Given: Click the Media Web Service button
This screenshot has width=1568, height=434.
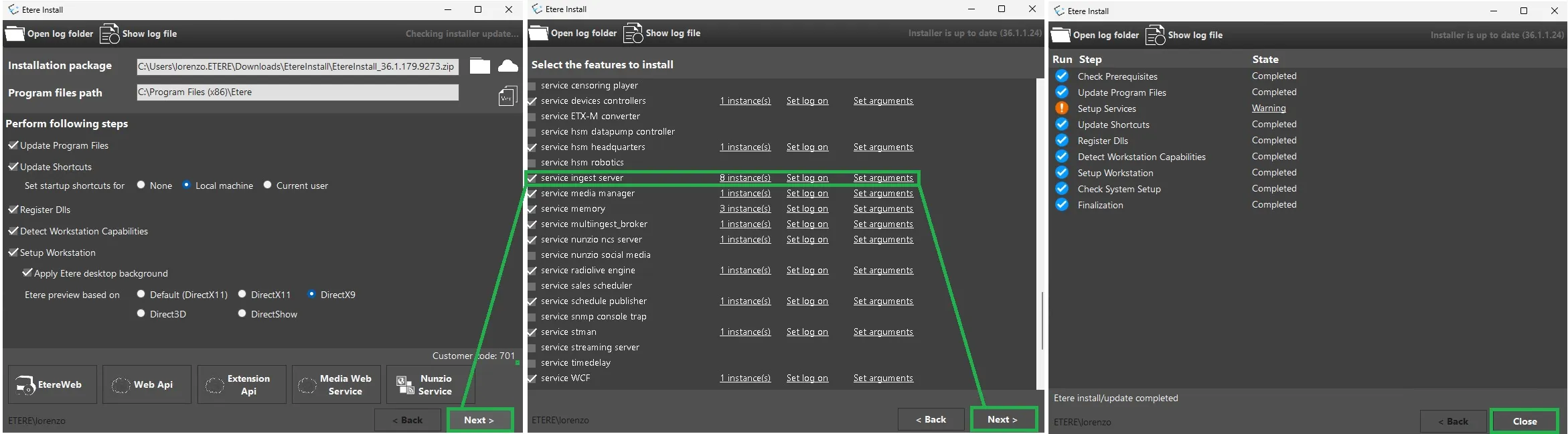Looking at the screenshot, I should pyautogui.click(x=336, y=384).
